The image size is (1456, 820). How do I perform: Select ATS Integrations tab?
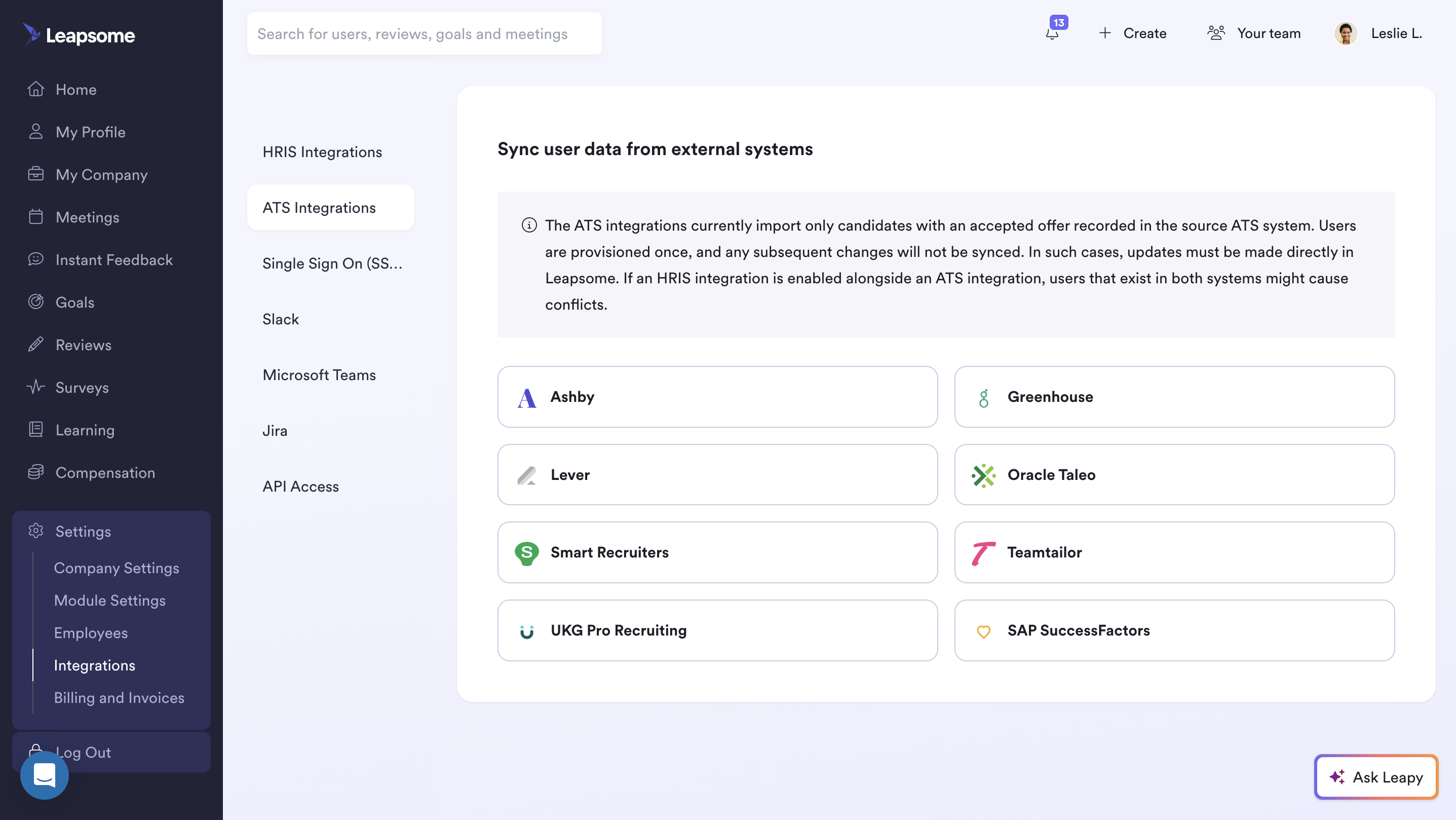(x=331, y=208)
